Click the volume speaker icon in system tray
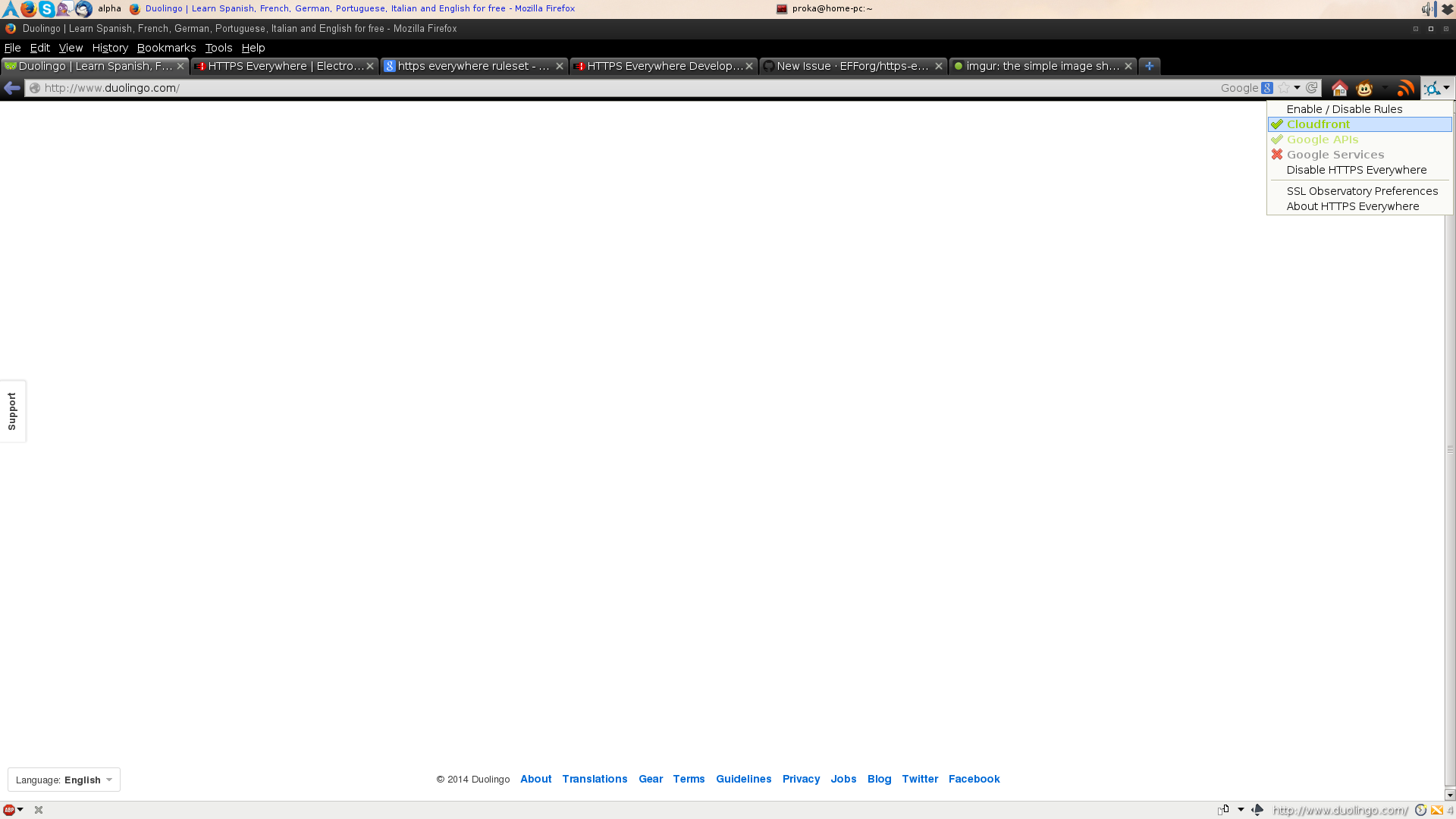Viewport: 1456px width, 819px height. pos(1429,9)
